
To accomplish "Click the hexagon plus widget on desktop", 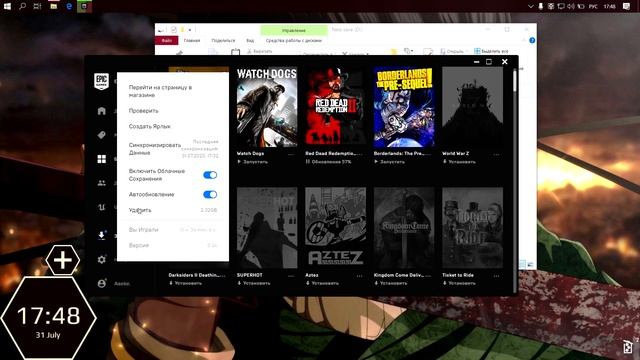I will tap(62, 260).
